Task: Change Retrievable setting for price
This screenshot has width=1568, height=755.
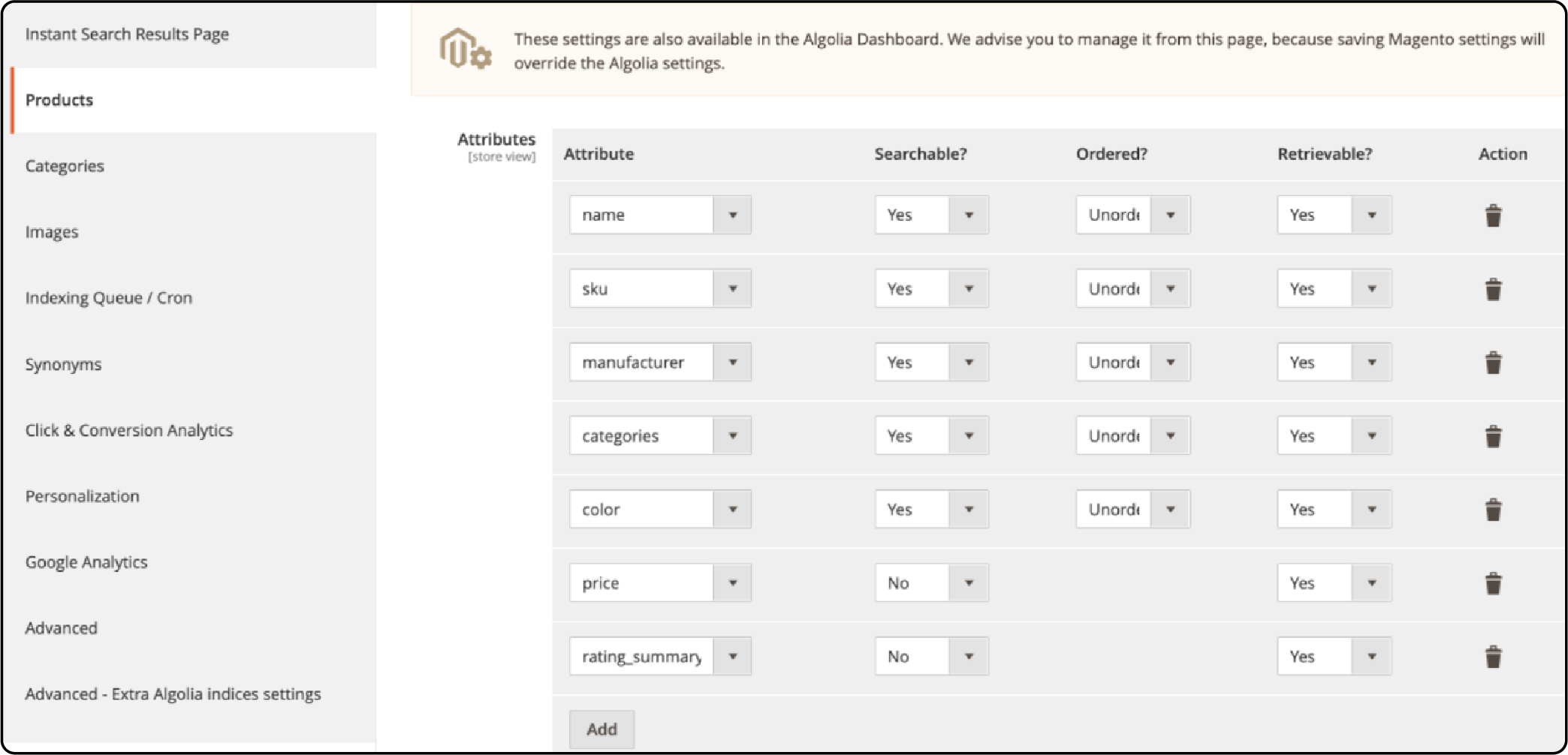Action: [1334, 582]
